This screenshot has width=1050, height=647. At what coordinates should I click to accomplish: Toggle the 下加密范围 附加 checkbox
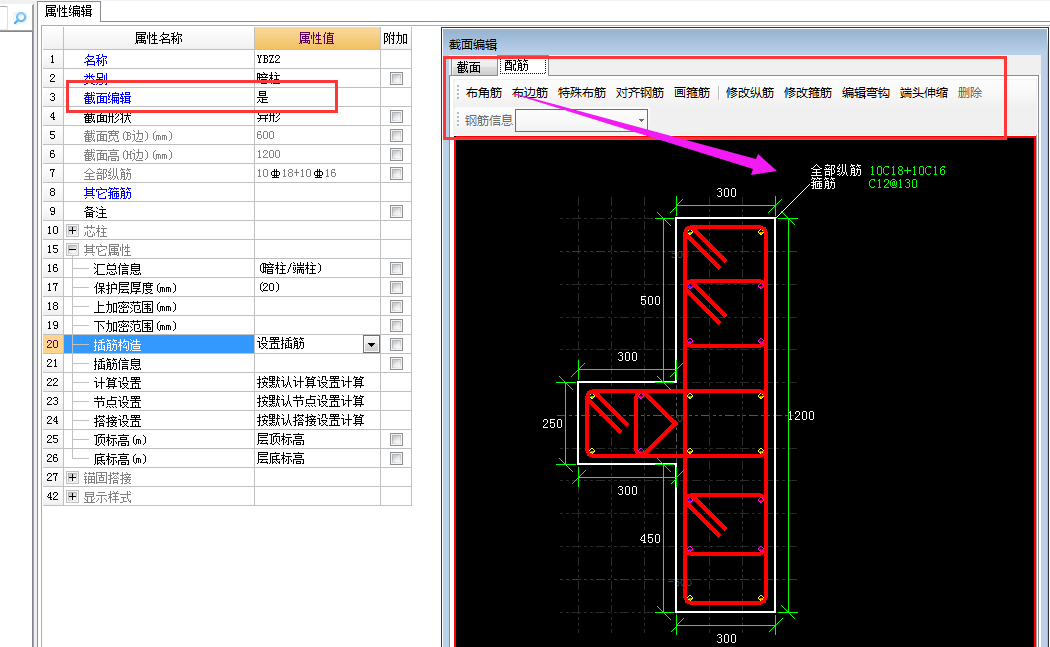point(396,326)
